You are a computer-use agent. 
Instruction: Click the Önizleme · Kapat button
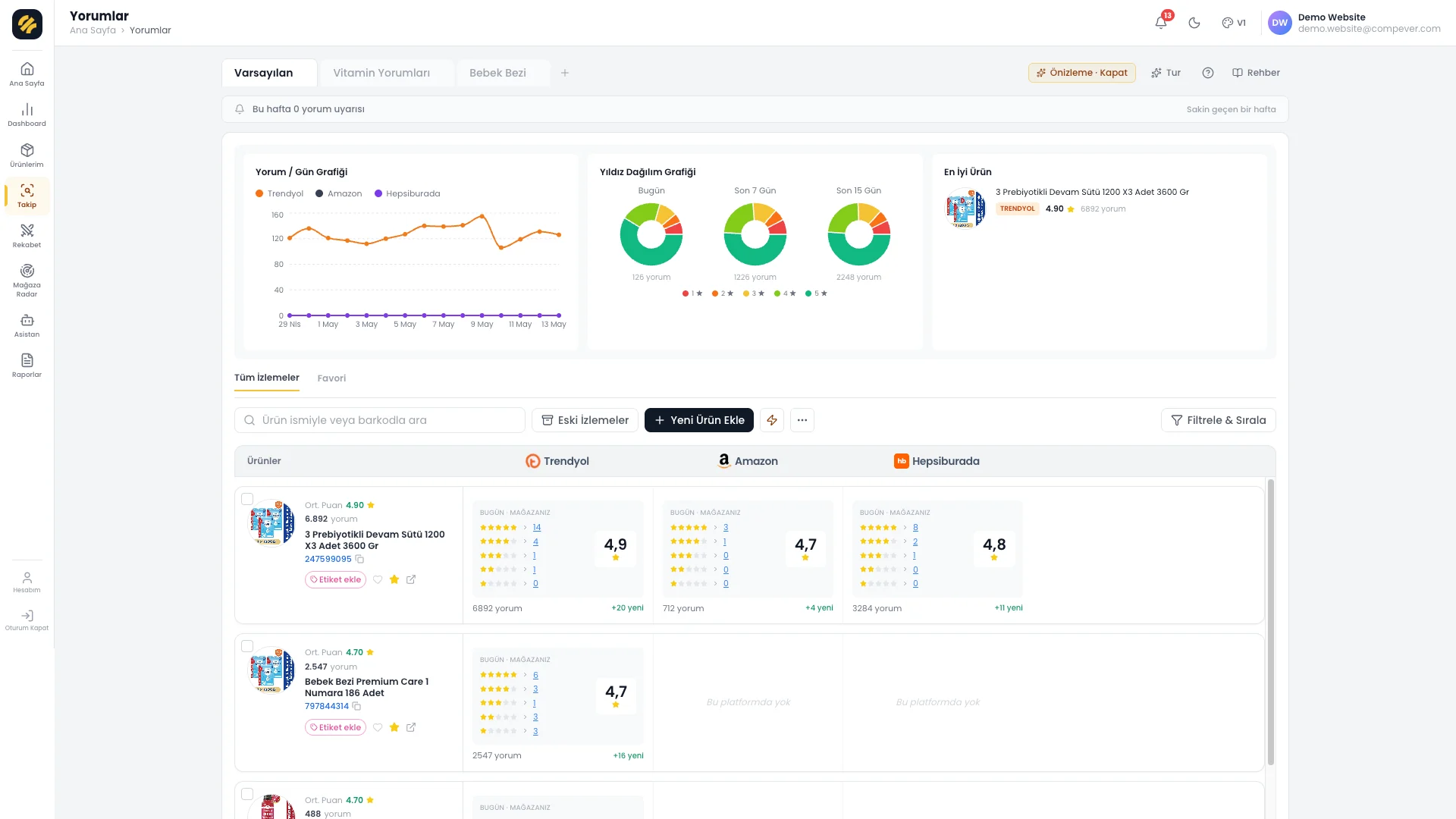1082,73
